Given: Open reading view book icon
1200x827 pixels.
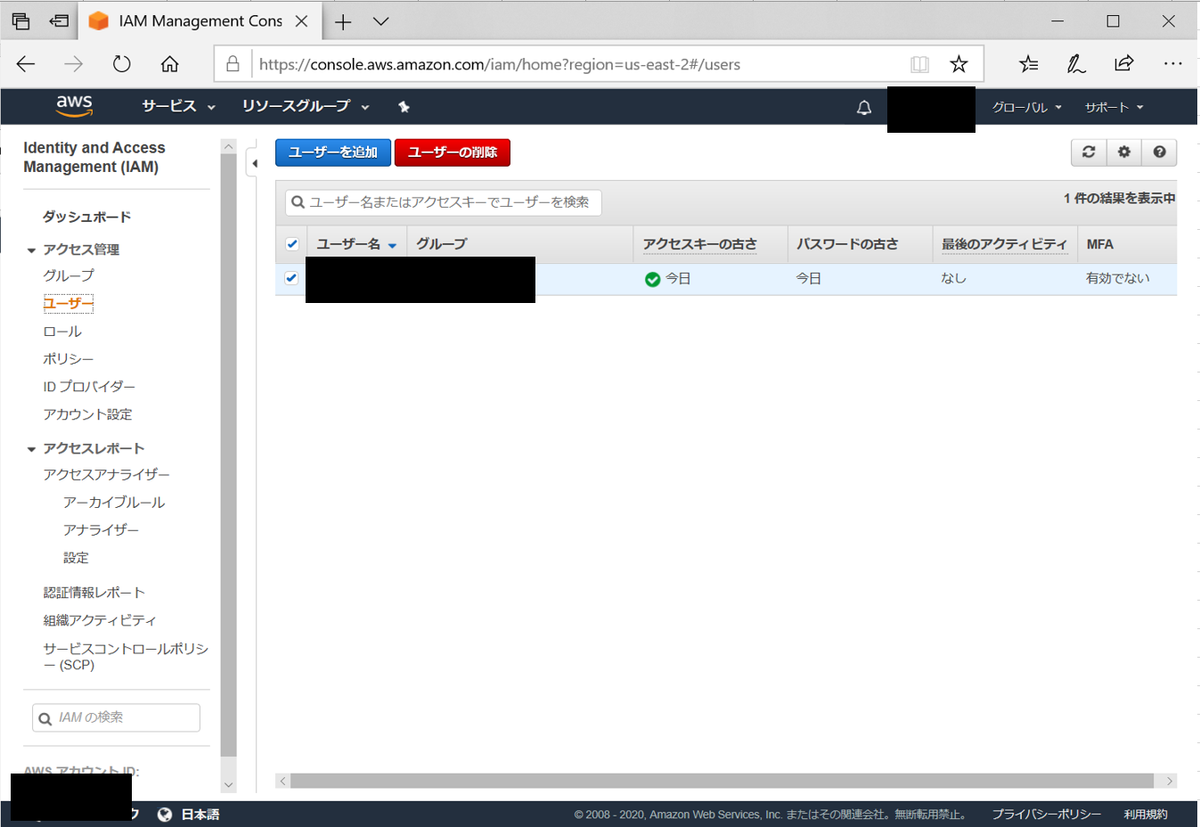Looking at the screenshot, I should coord(920,64).
